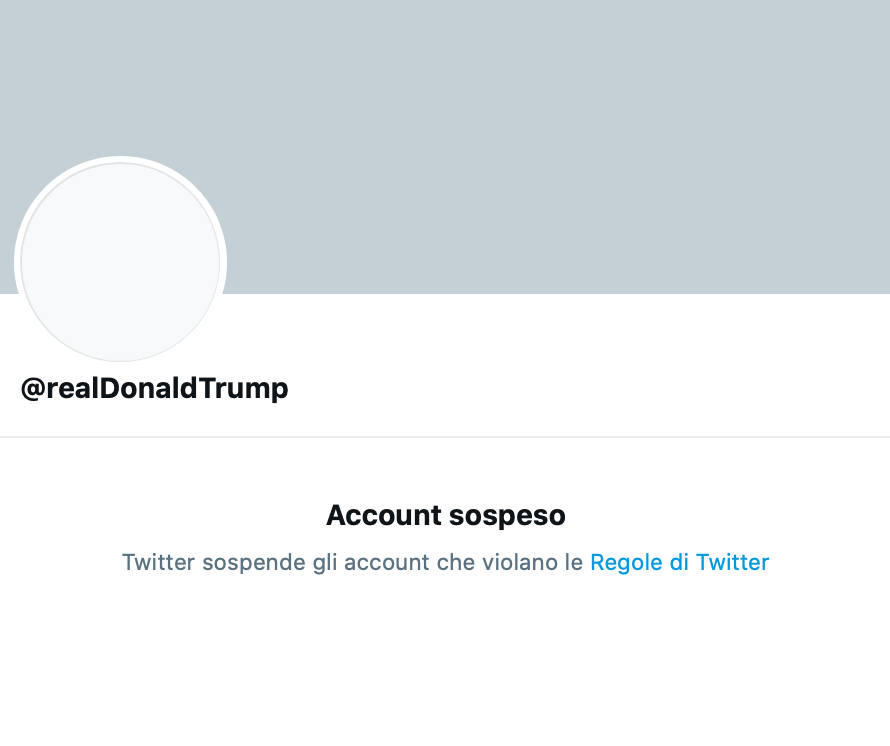Click the "@real" part of the handle
Screen dimensions: 890x746
pos(56,388)
